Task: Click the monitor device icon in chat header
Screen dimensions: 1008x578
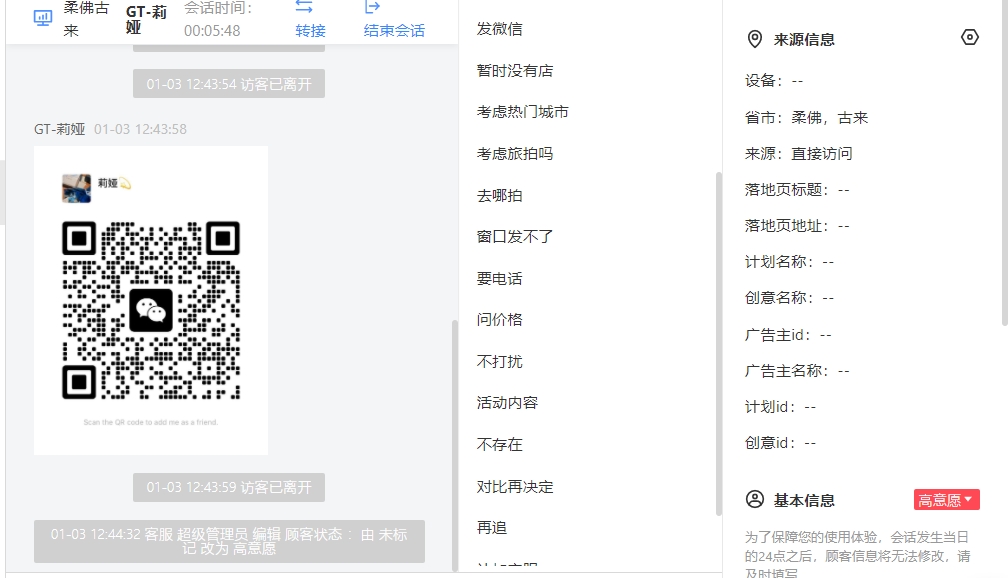Action: coord(43,18)
